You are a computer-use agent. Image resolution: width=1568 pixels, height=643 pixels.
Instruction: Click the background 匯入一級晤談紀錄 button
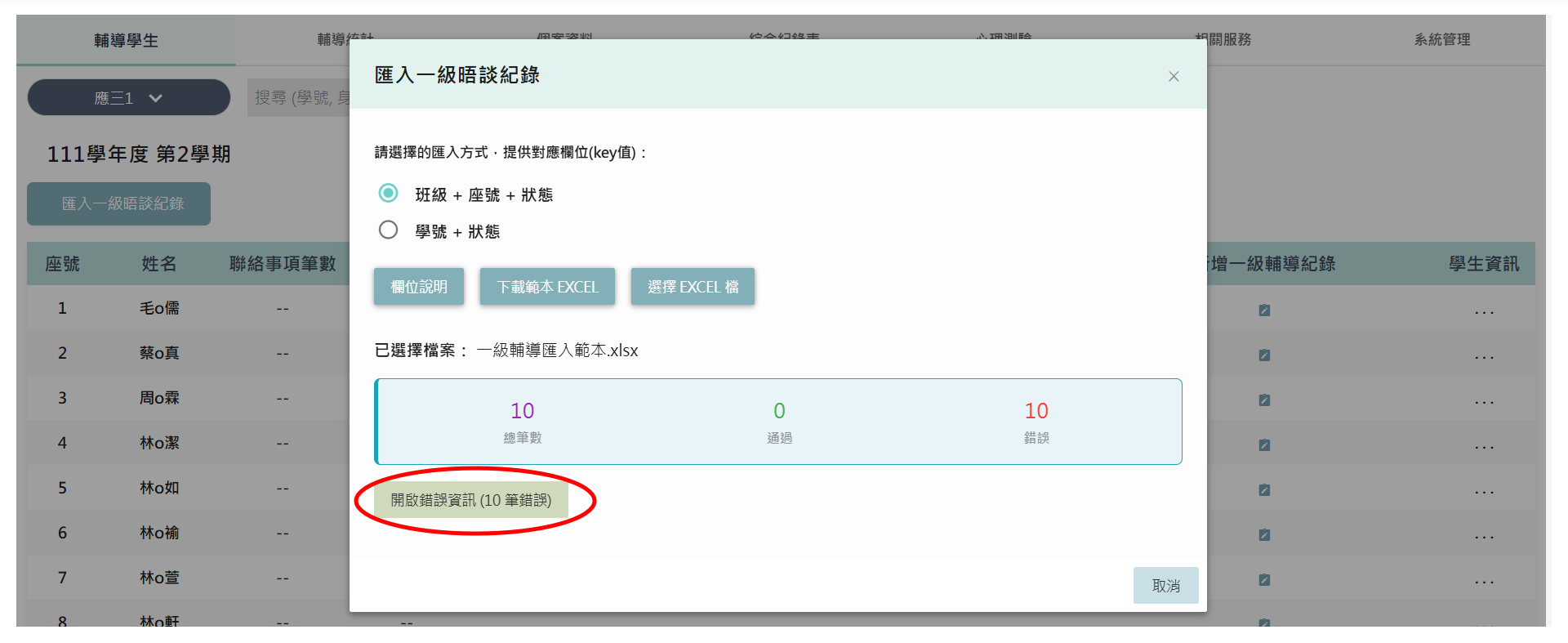pos(119,203)
